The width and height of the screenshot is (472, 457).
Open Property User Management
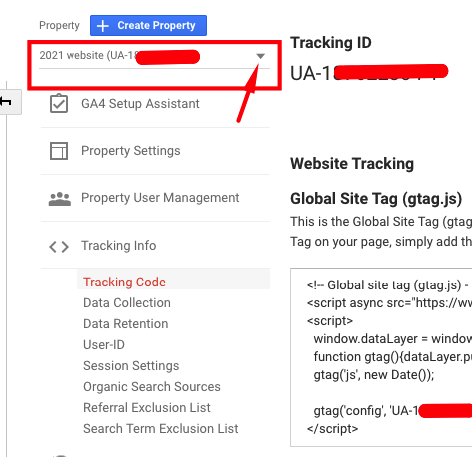[155, 198]
